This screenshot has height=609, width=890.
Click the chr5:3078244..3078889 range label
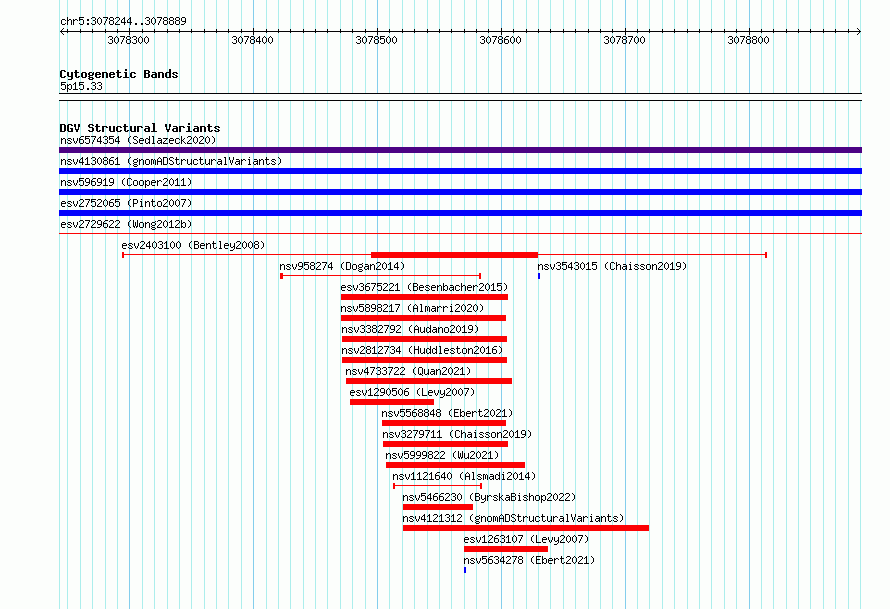[x=123, y=21]
